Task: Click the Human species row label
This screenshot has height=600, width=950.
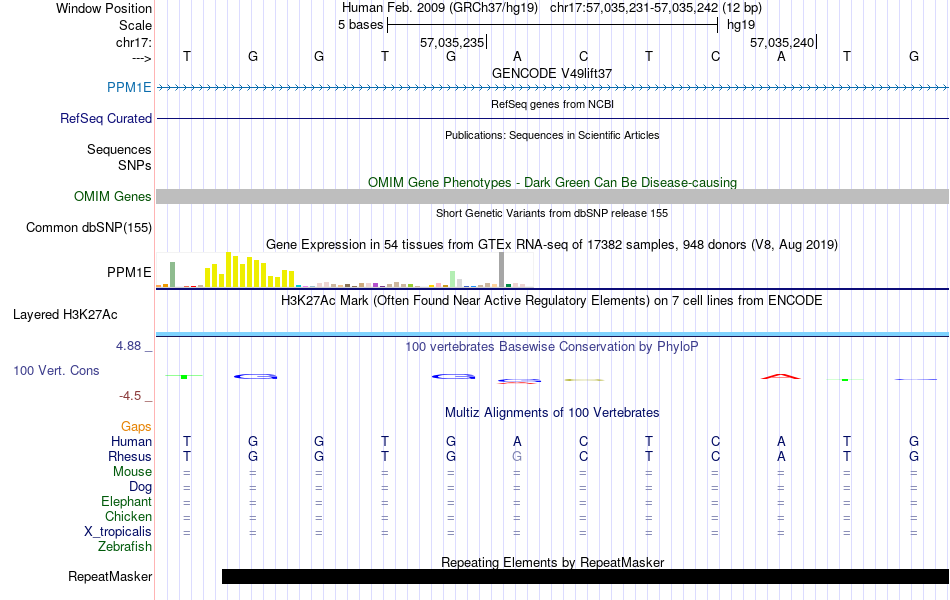Action: 131,441
